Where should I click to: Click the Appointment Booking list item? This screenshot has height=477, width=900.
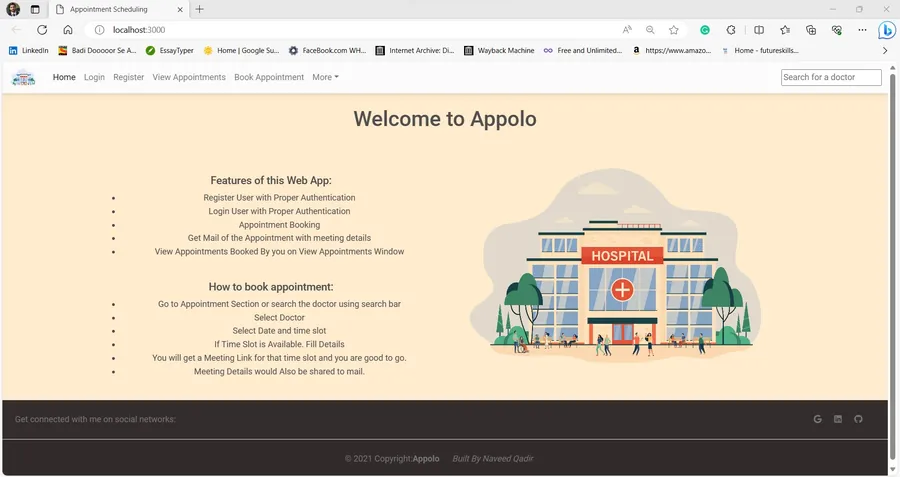(280, 225)
